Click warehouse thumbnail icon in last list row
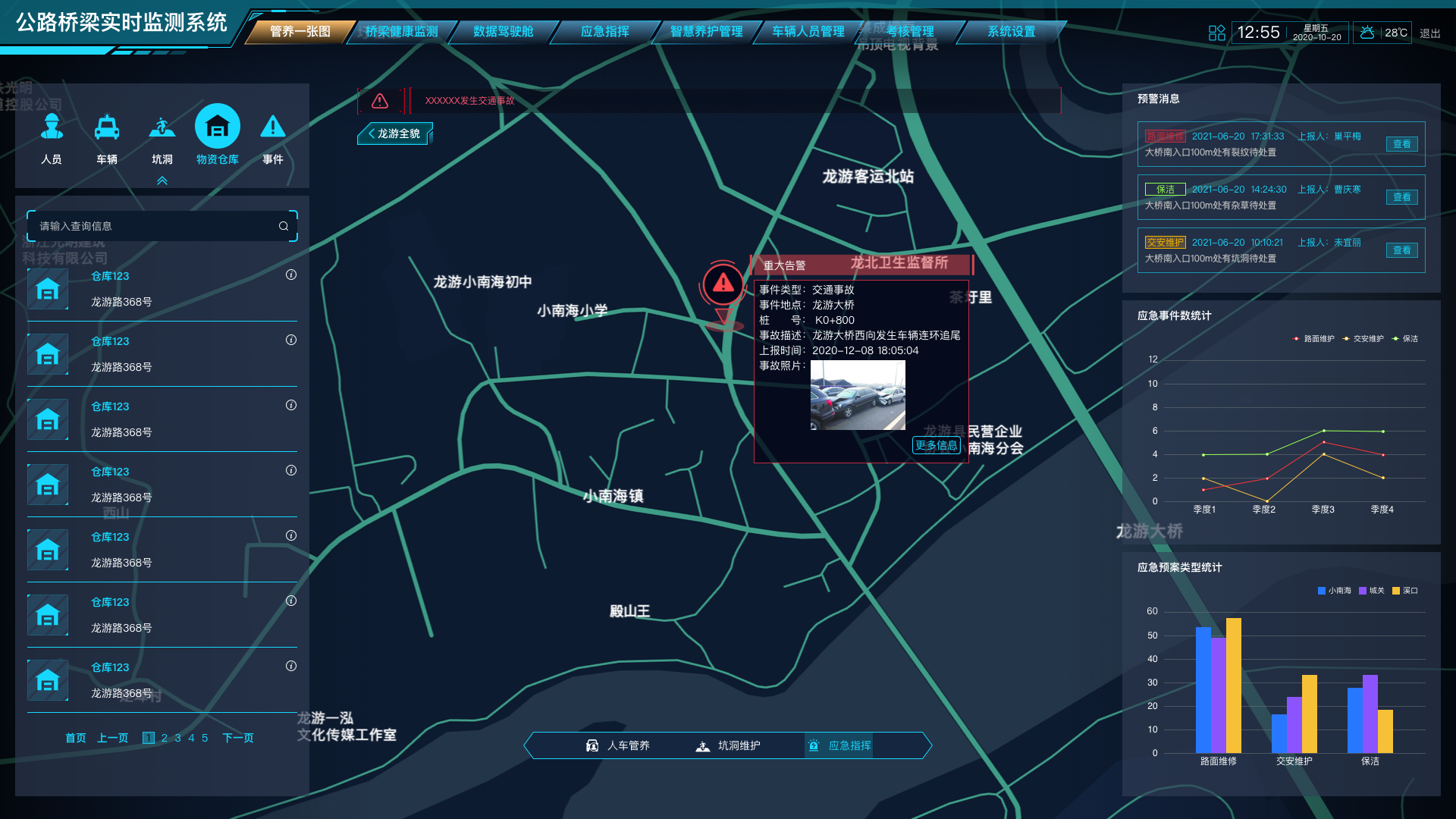The height and width of the screenshot is (819, 1456). [x=48, y=680]
